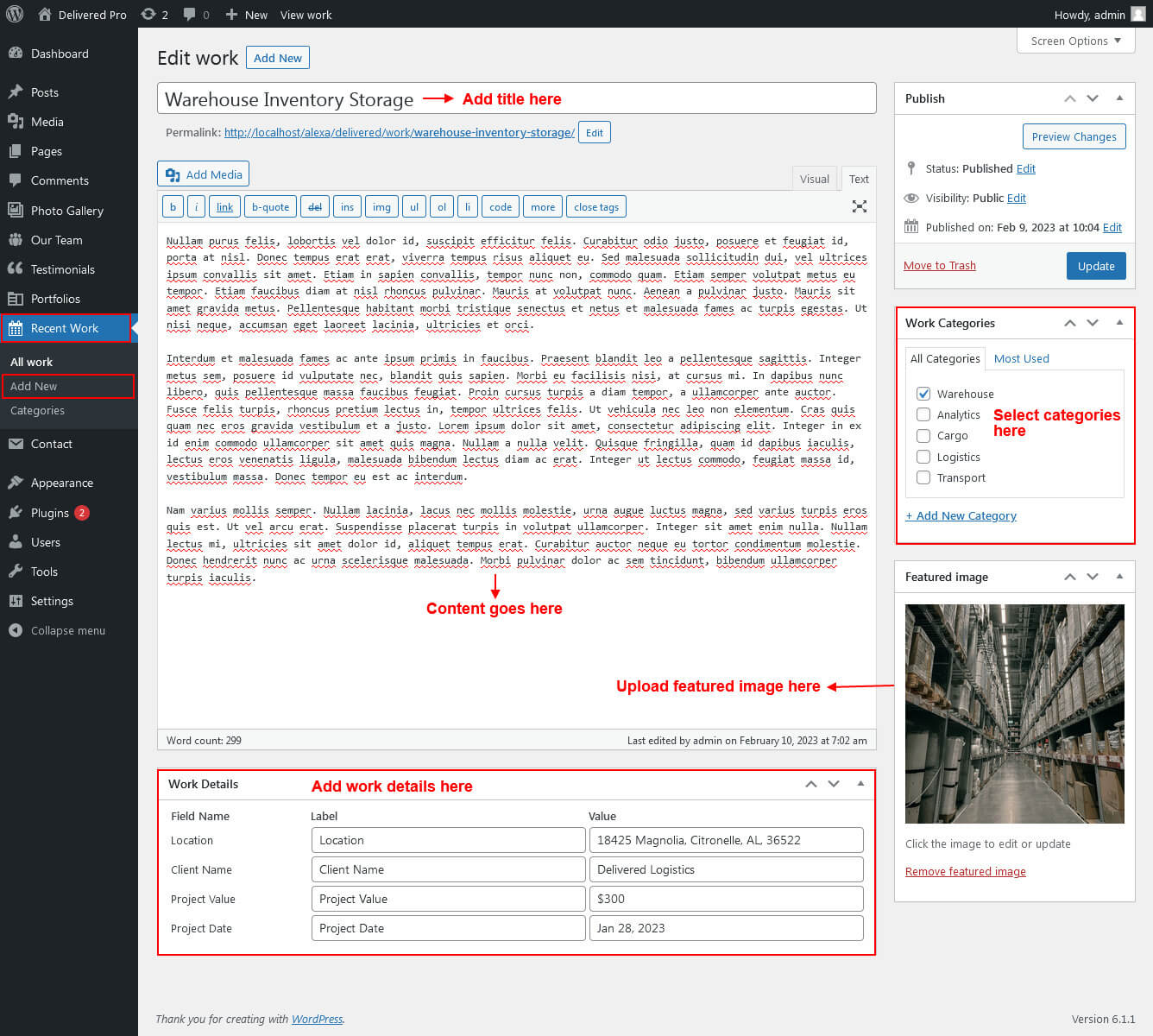Edit the Status: Published link
Viewport: 1153px width, 1036px height.
pyautogui.click(x=1025, y=168)
